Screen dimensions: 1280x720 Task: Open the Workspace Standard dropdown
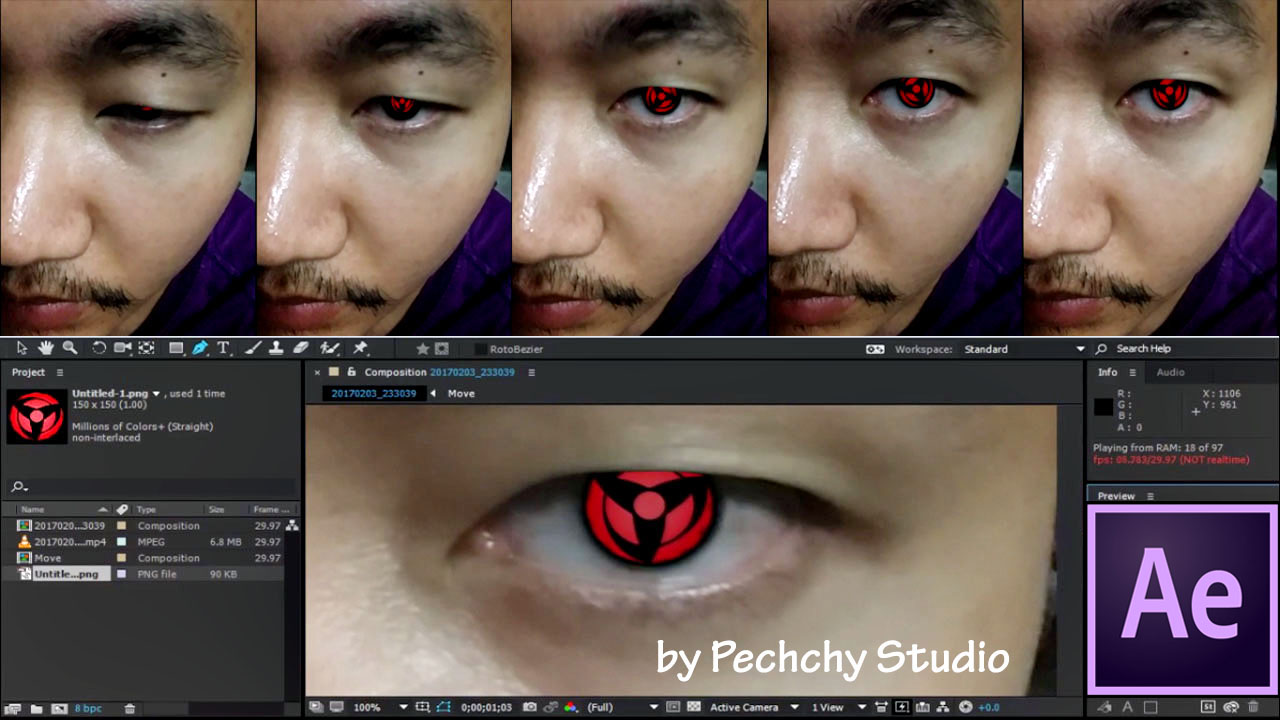click(1024, 349)
